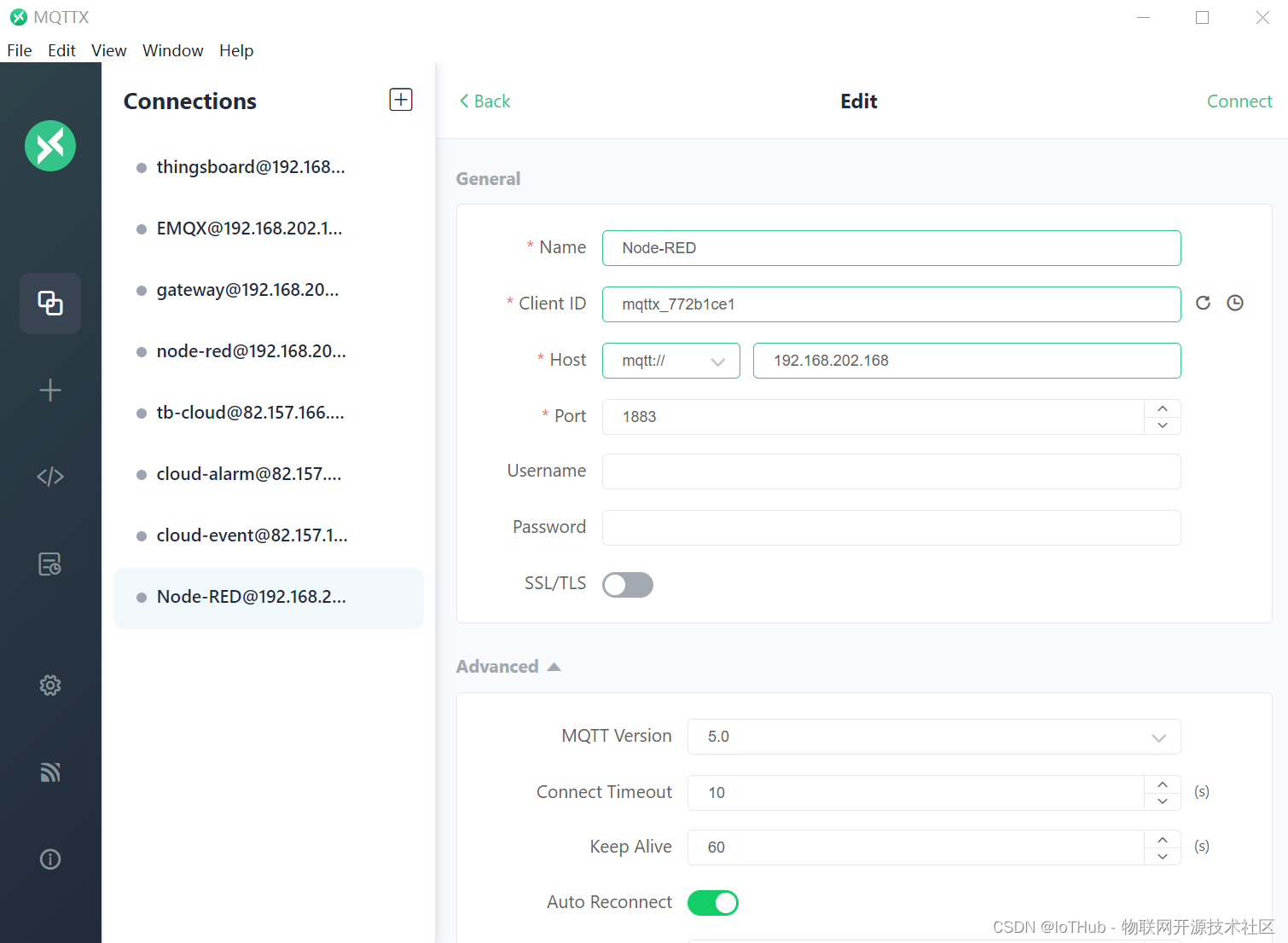Select the thingsboard@192.168... connection
Screen dimensions: 1288x943
tap(269, 167)
